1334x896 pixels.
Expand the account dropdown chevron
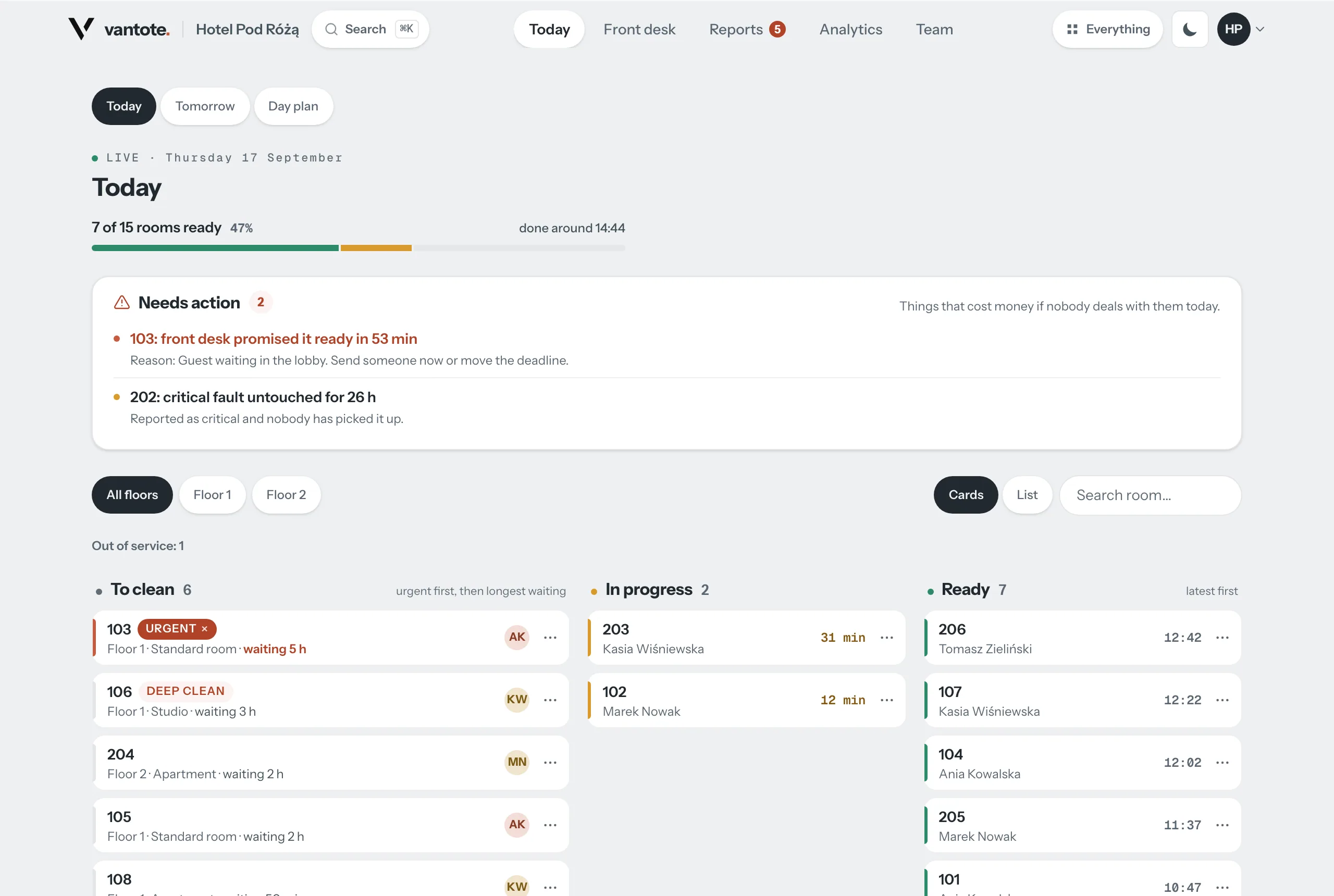tap(1259, 29)
